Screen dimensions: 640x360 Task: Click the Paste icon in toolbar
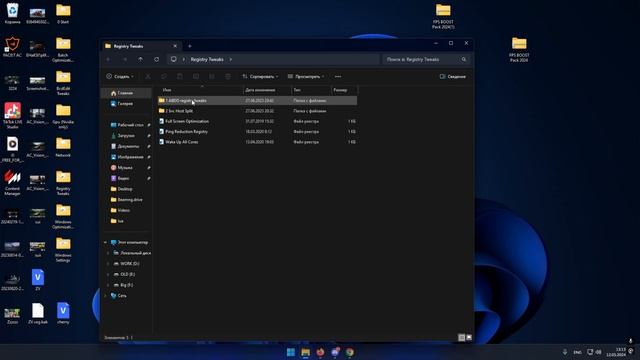pos(180,76)
